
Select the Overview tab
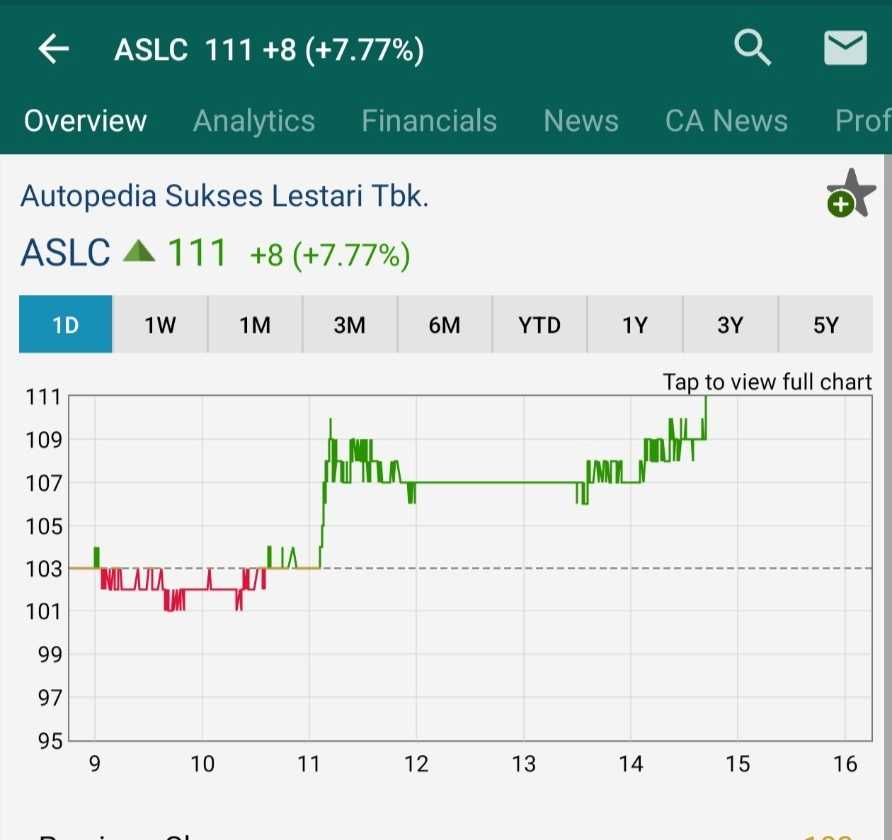tap(85, 121)
